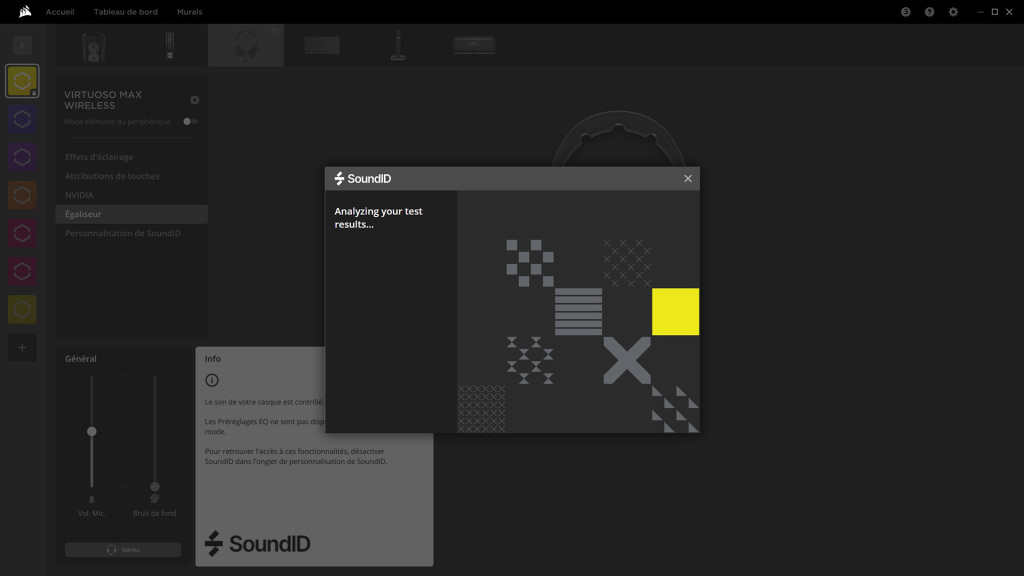Open notifications badge showing 3

point(906,12)
